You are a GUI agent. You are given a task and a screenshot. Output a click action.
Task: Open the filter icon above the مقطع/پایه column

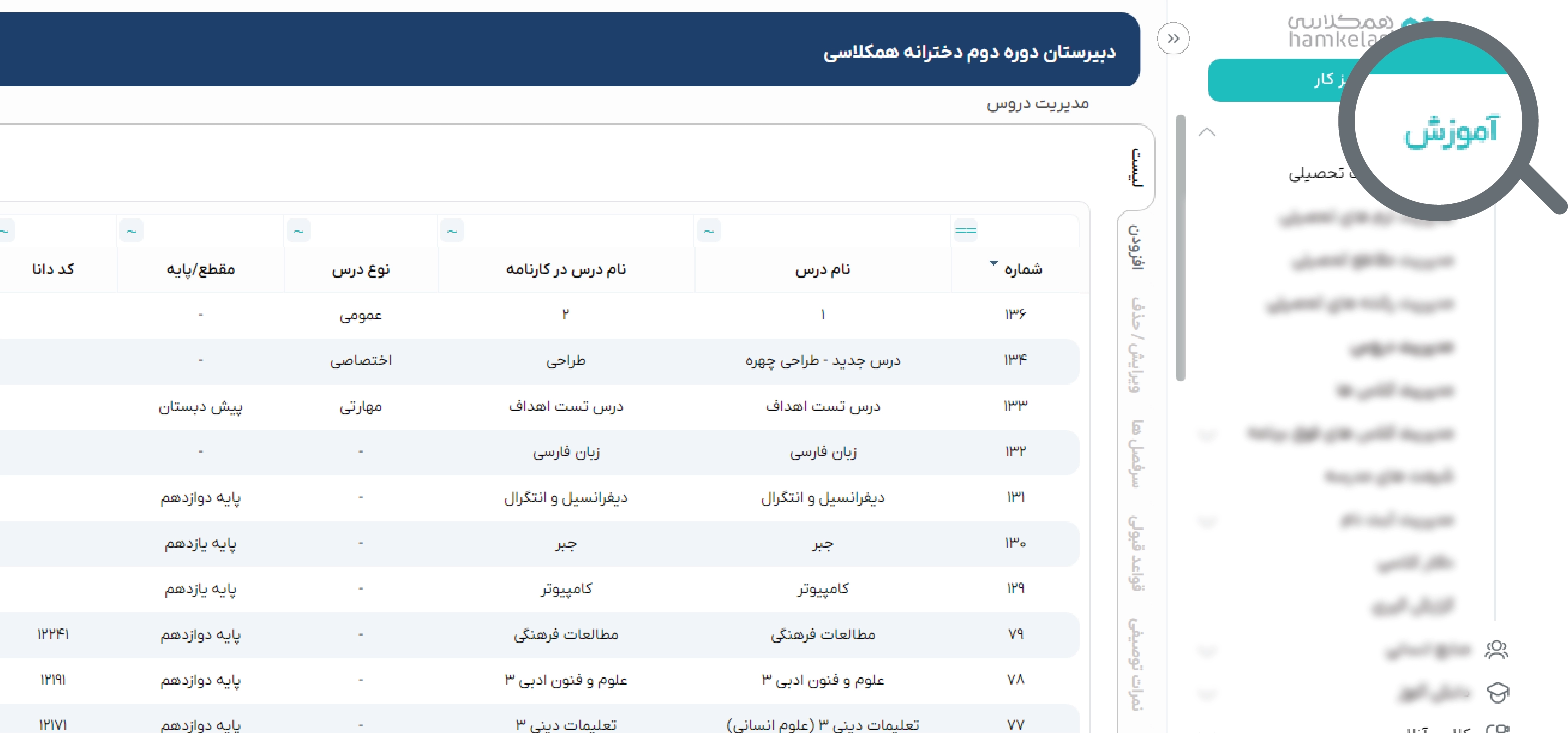click(x=131, y=230)
